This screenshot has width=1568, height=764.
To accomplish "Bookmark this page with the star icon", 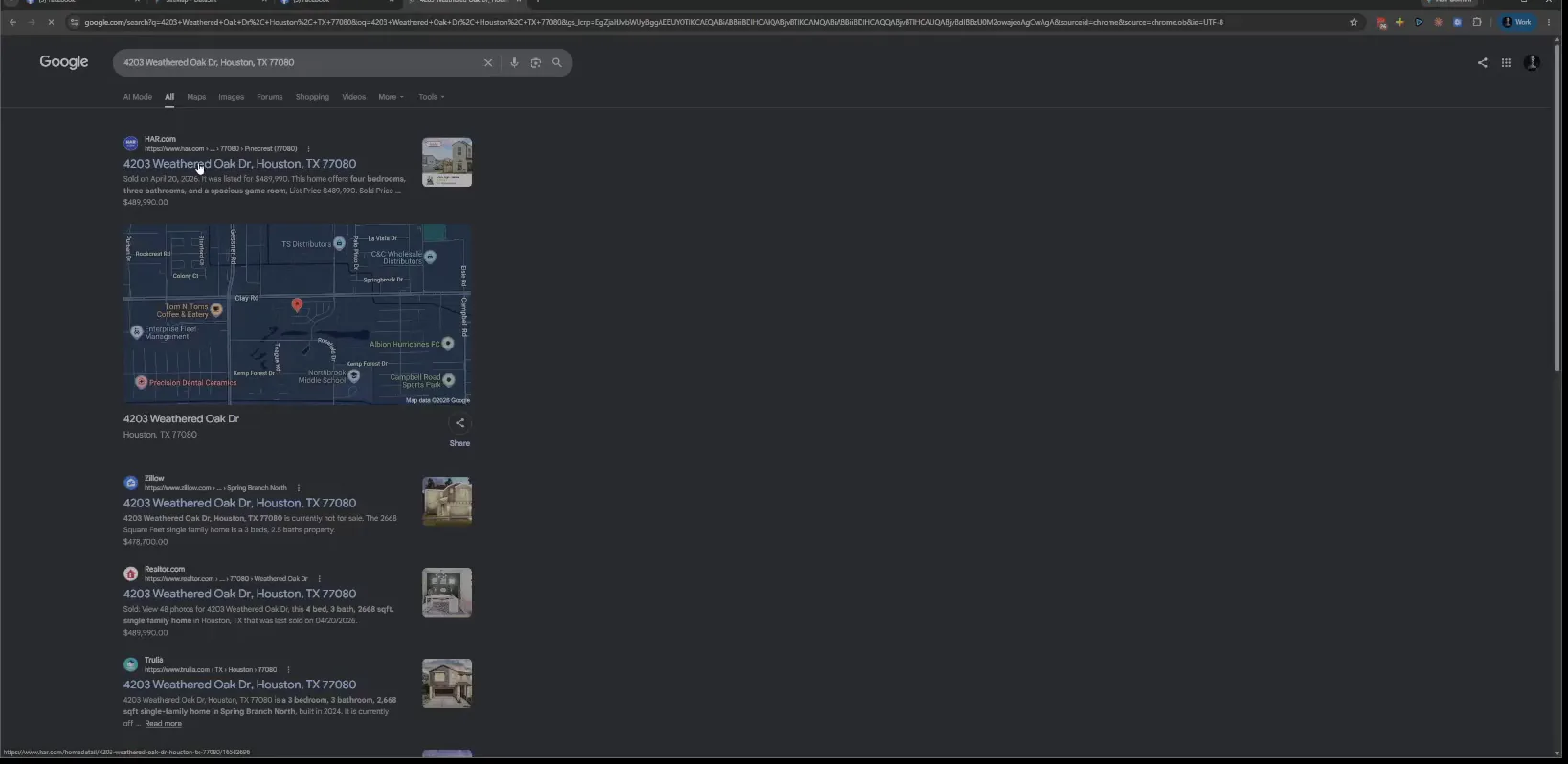I will coord(1354,22).
